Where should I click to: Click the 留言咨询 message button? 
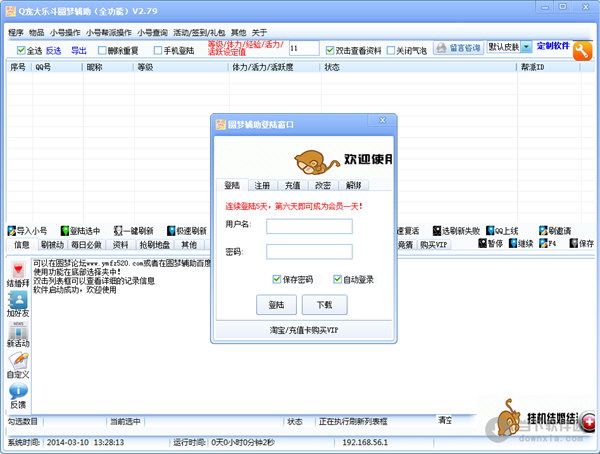click(x=458, y=47)
